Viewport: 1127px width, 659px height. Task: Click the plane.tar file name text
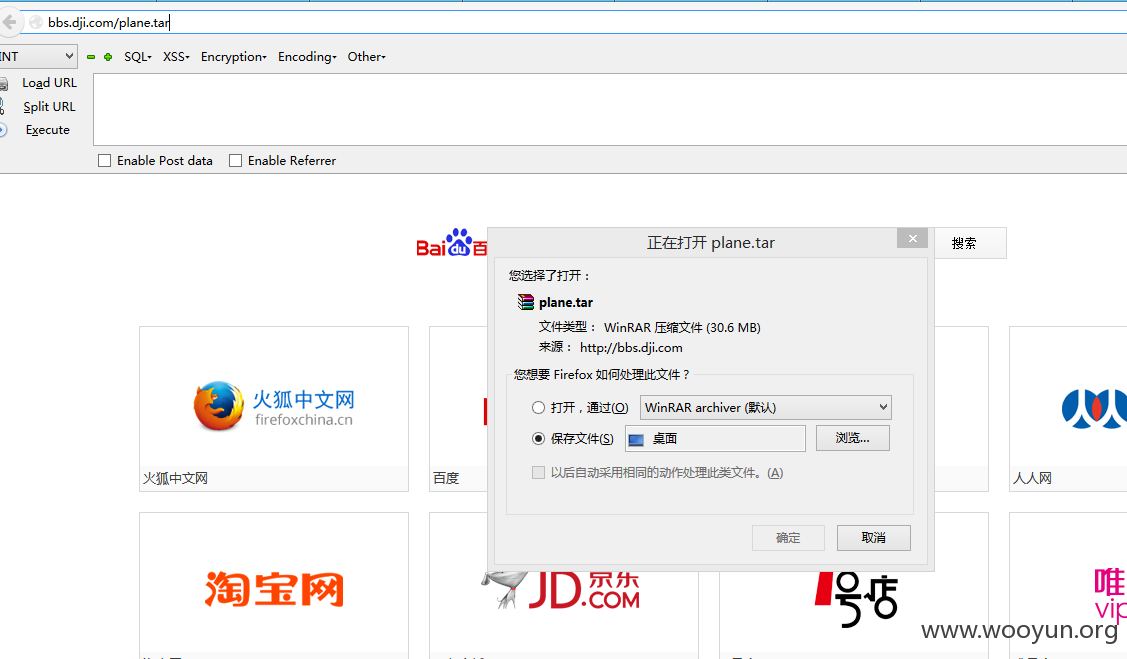coord(566,303)
